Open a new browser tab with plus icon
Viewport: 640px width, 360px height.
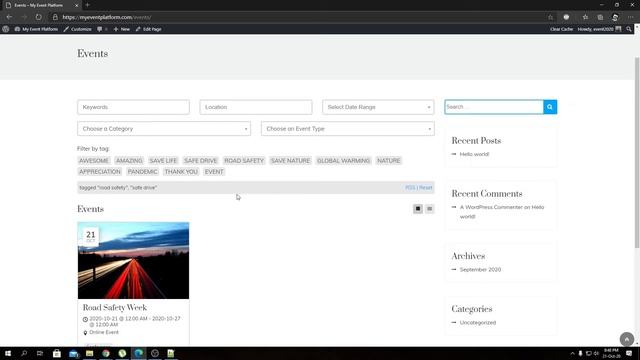click(87, 5)
